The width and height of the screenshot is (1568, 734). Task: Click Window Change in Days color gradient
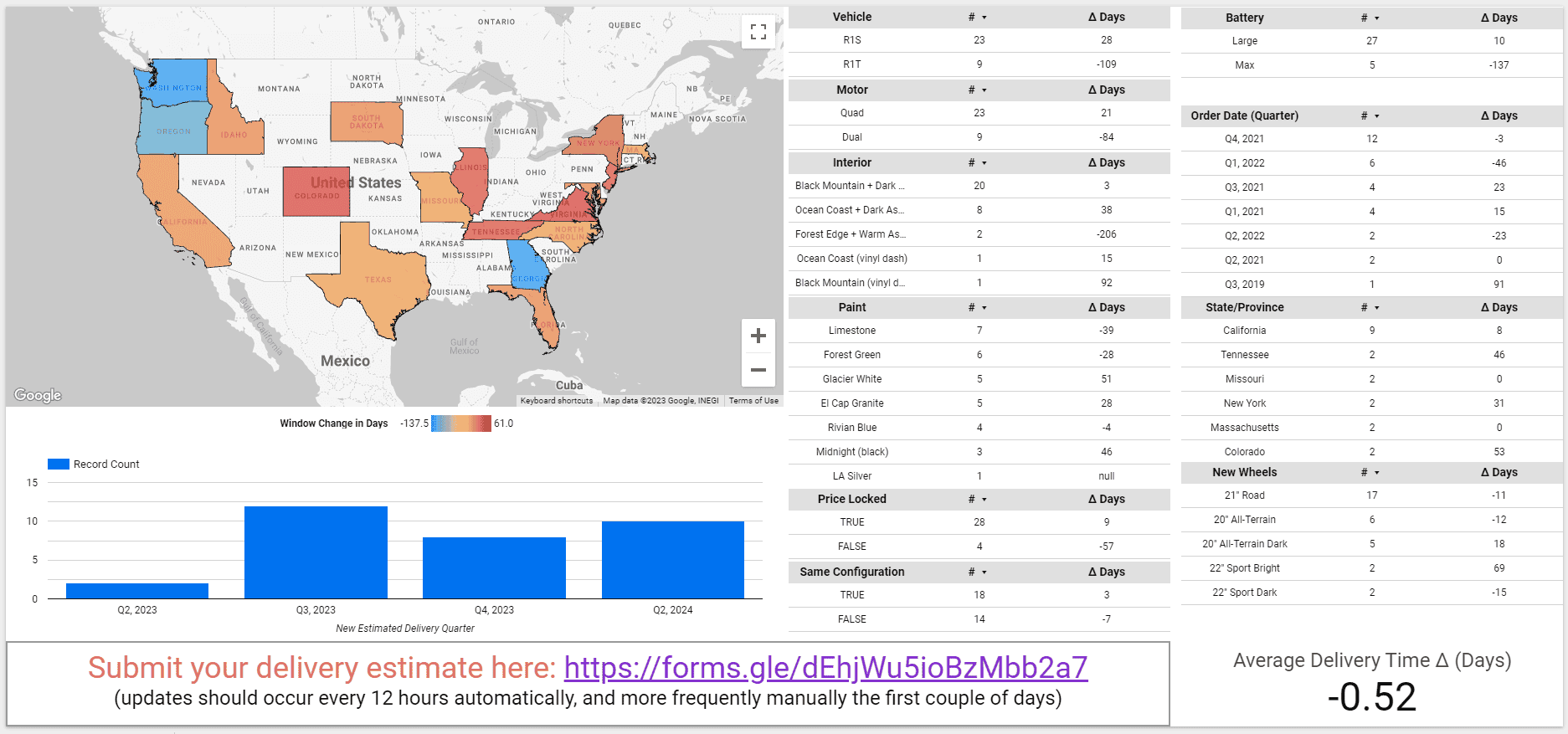click(x=461, y=423)
